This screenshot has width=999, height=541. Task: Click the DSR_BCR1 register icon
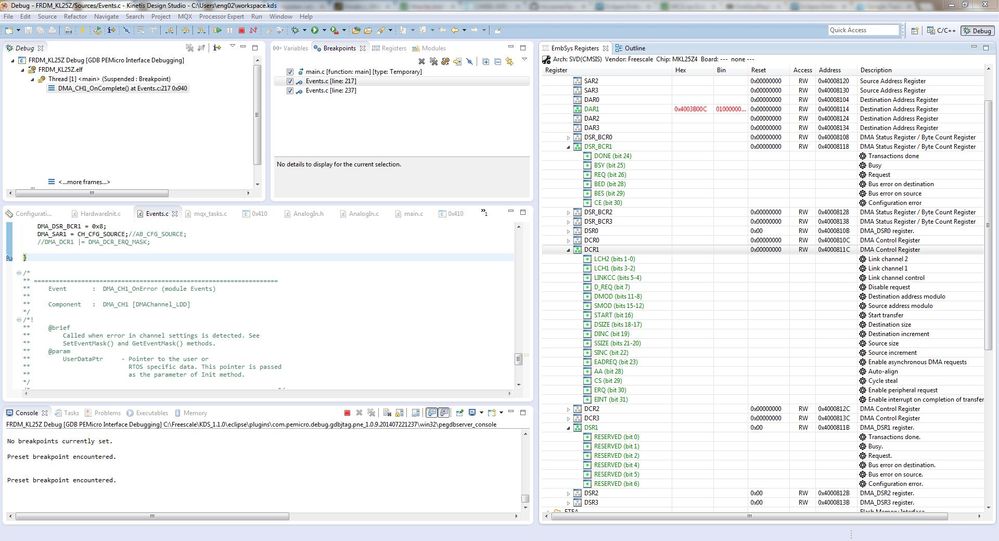577,147
